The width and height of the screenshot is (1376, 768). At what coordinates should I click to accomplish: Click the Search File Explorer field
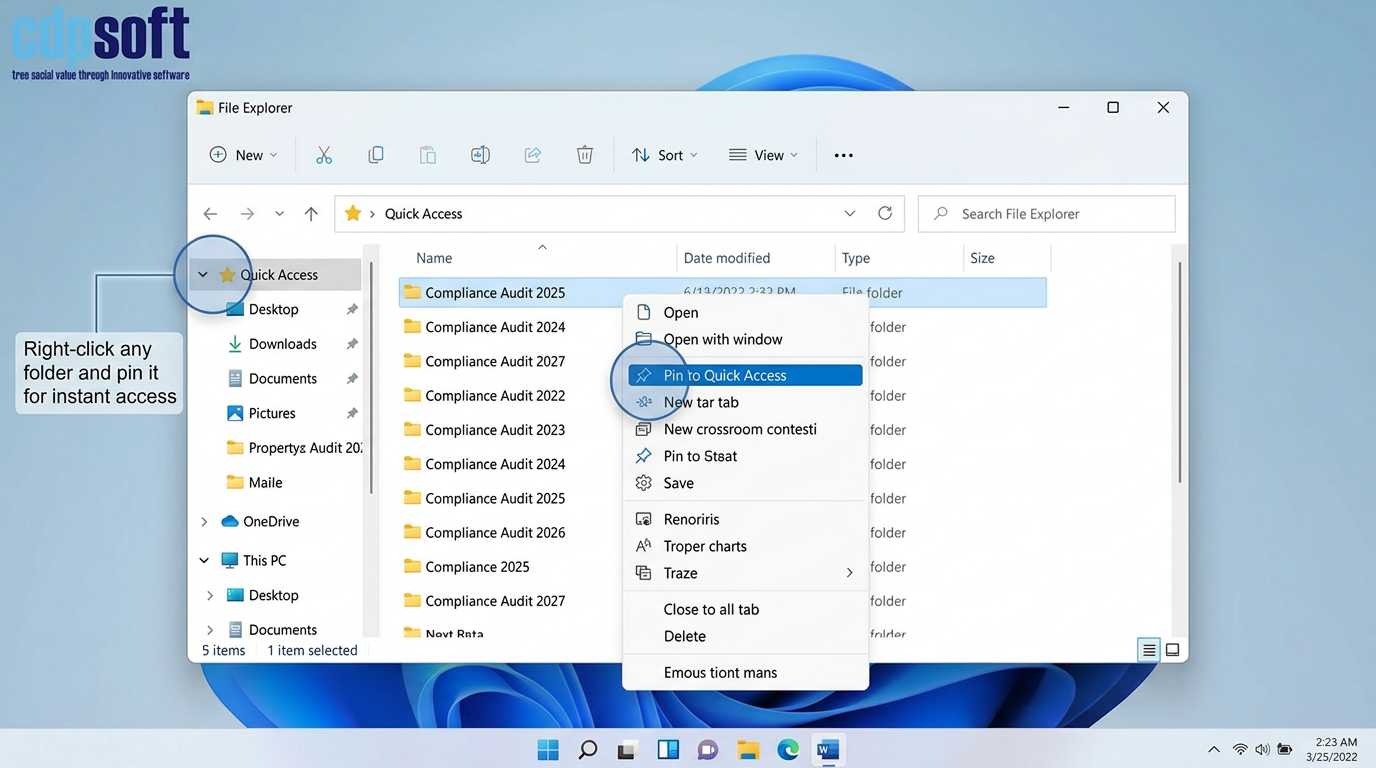(1046, 214)
